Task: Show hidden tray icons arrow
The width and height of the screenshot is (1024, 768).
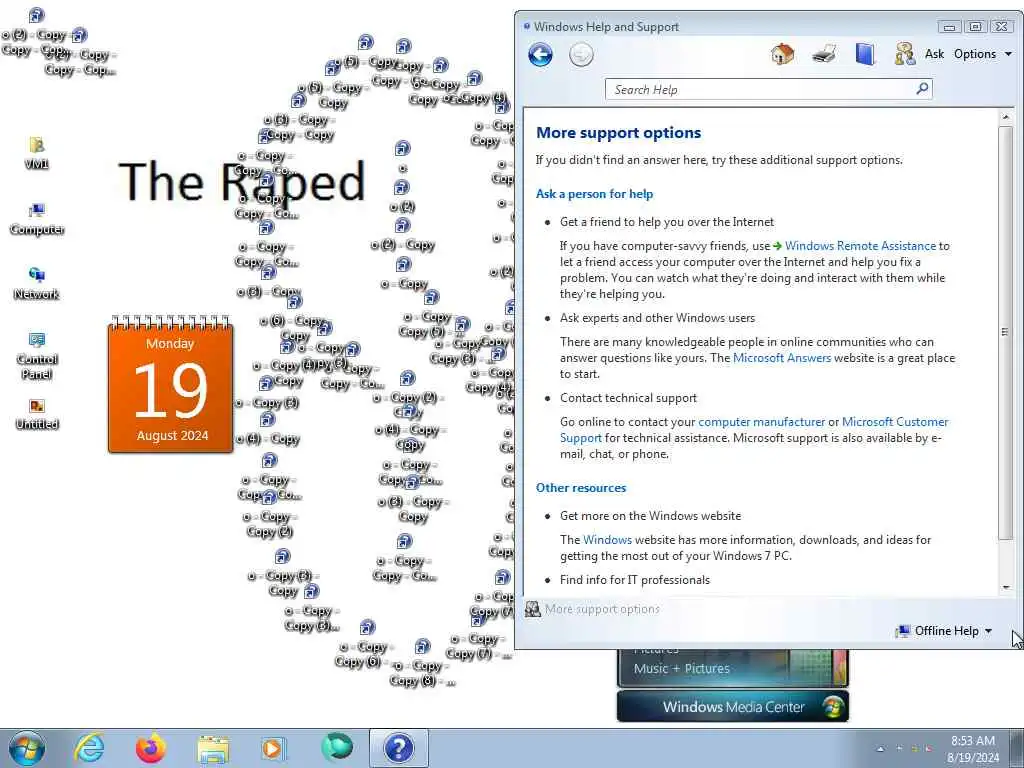Action: 880,748
